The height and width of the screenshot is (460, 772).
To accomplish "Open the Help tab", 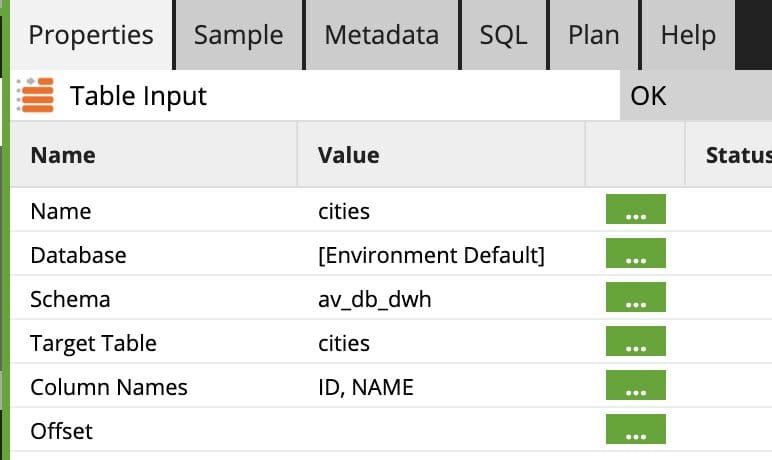I will pos(688,36).
